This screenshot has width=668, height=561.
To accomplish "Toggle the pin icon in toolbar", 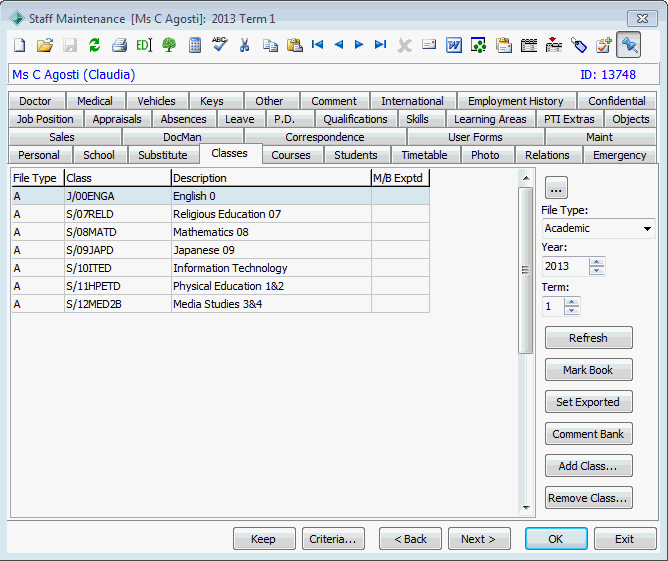I will 628,45.
